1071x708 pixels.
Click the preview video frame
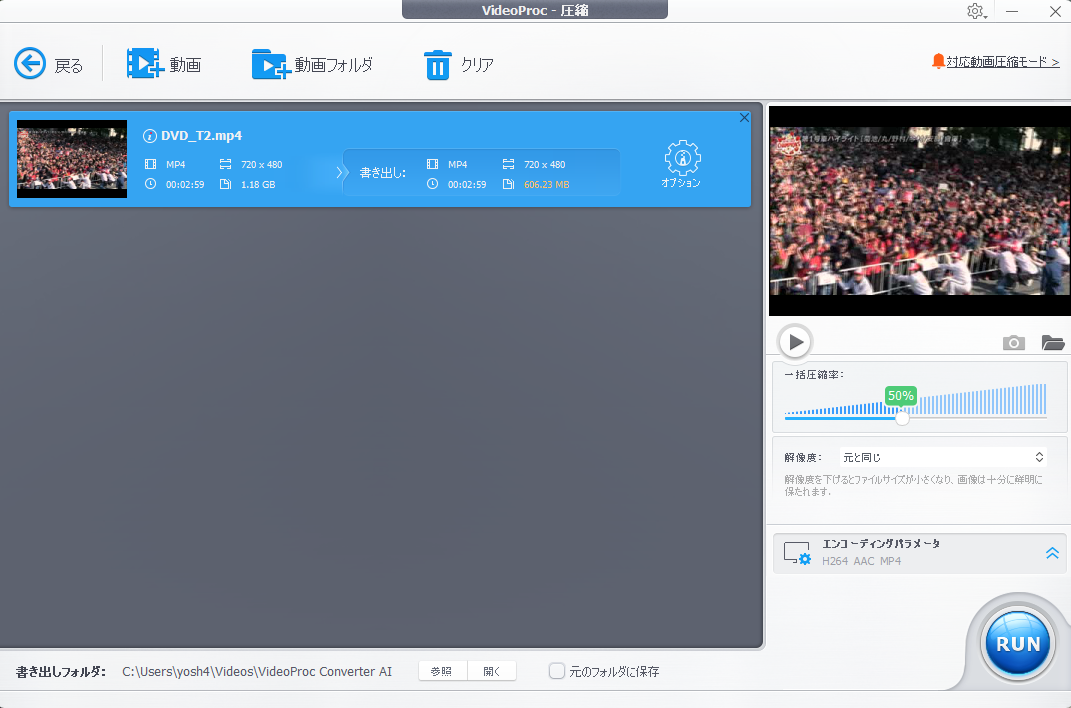919,210
